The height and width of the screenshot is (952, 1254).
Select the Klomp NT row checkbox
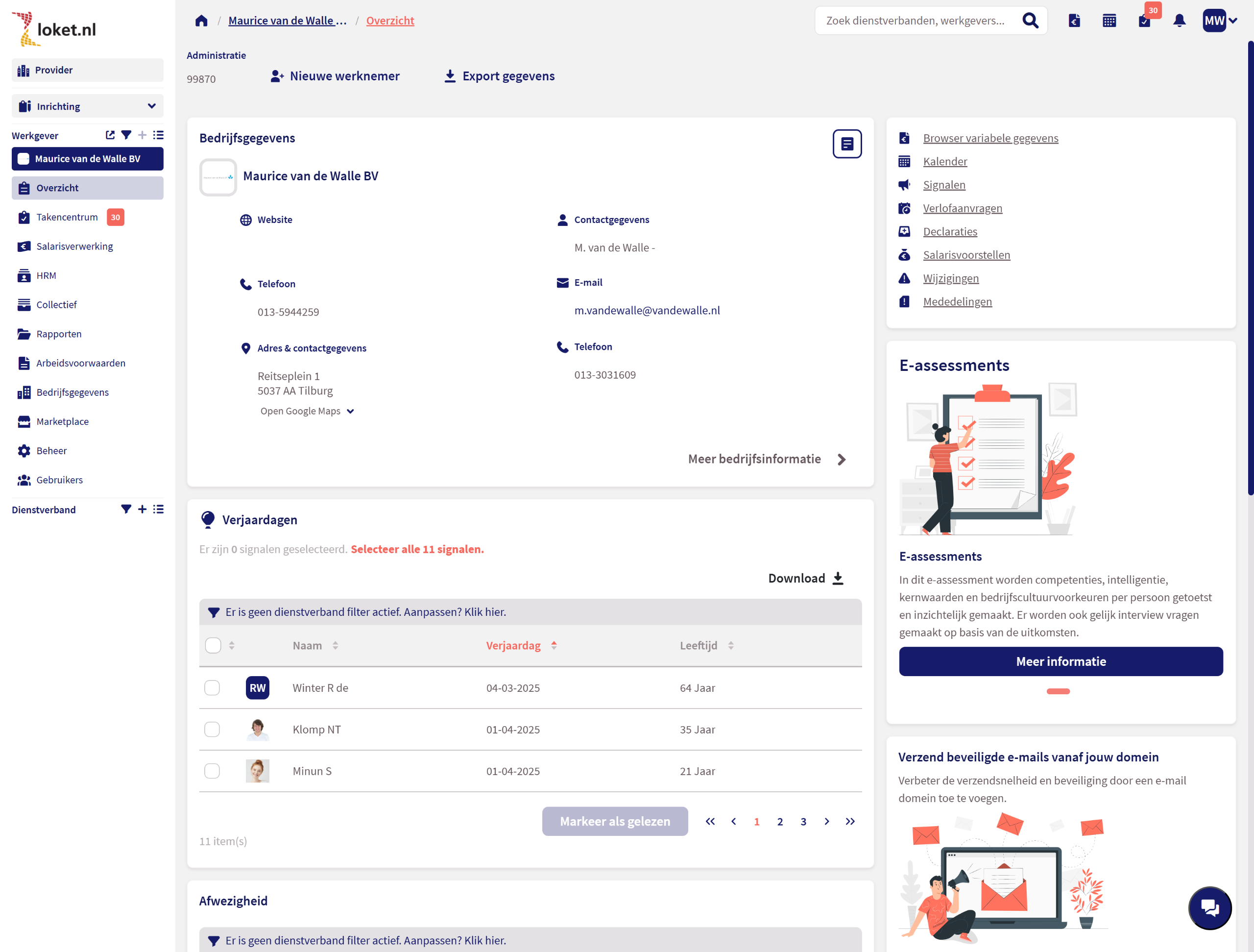point(212,729)
